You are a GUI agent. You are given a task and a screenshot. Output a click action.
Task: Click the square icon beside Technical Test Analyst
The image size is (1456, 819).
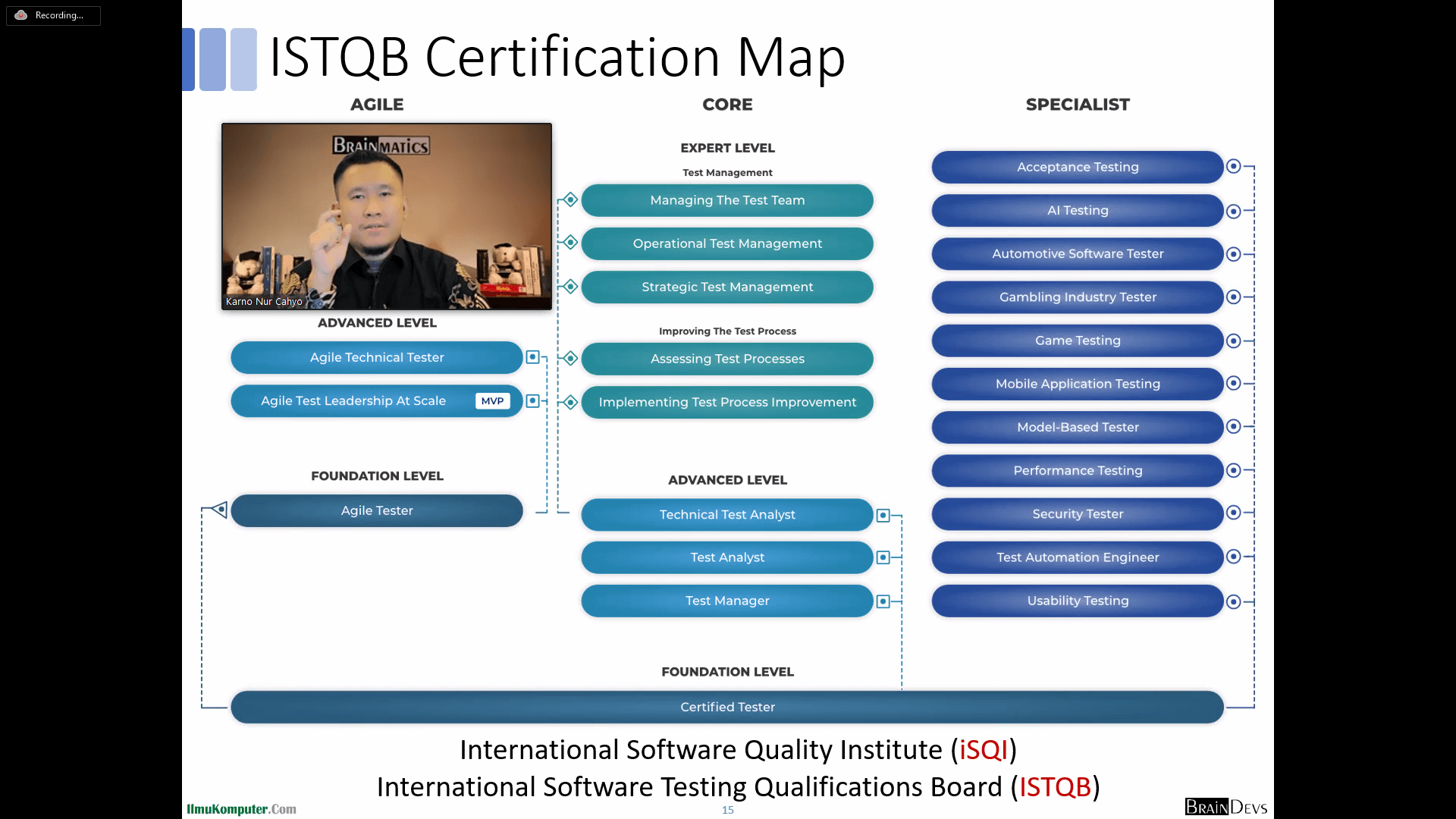[883, 516]
